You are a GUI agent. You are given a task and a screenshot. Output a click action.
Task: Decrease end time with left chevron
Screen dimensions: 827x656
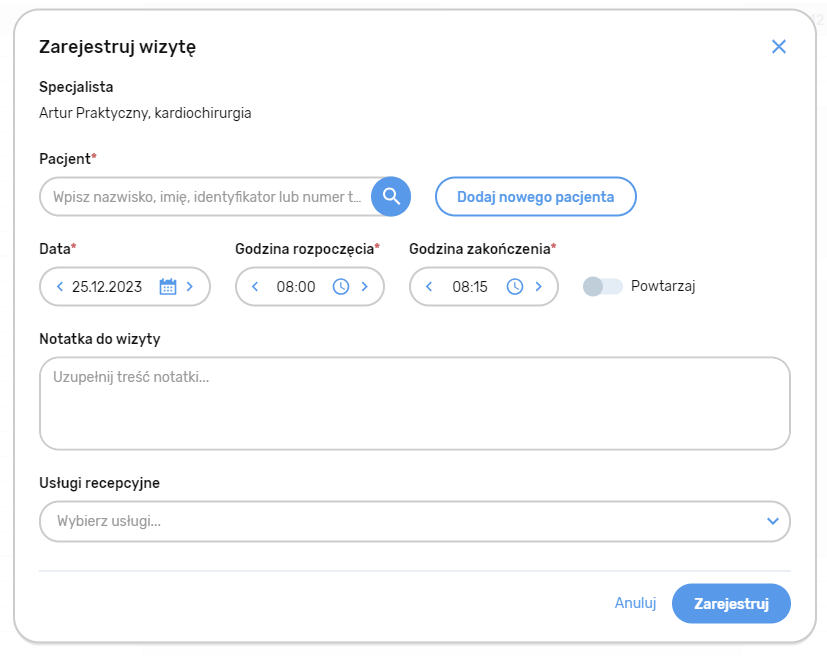pyautogui.click(x=429, y=287)
